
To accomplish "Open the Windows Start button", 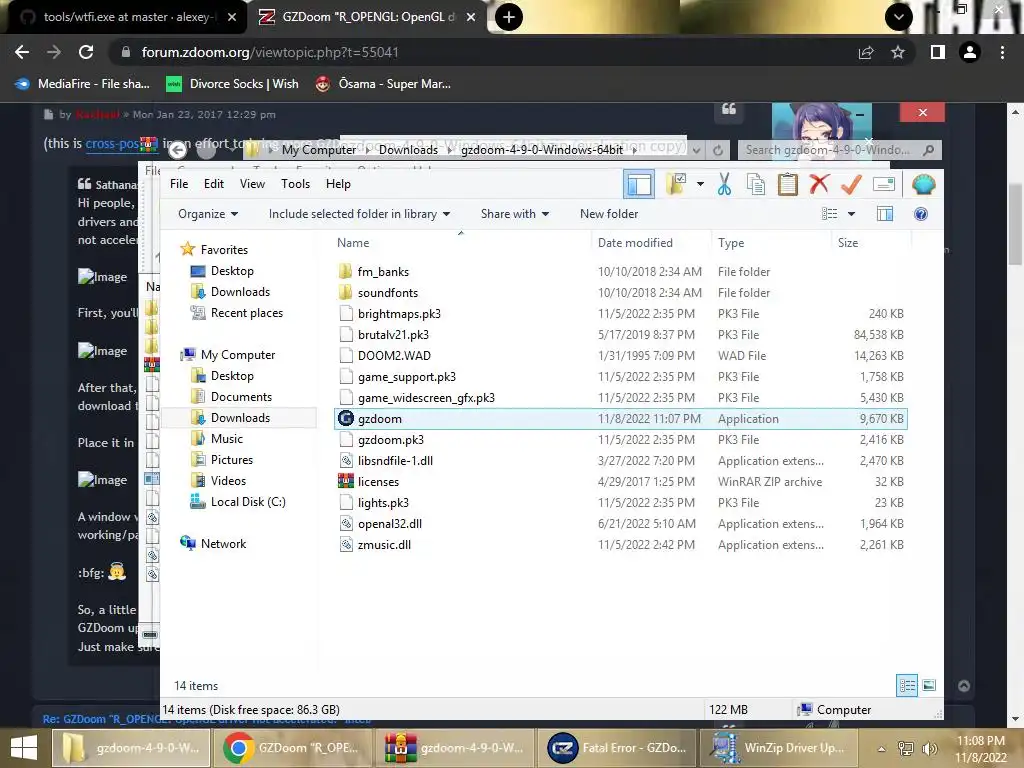I will point(24,748).
